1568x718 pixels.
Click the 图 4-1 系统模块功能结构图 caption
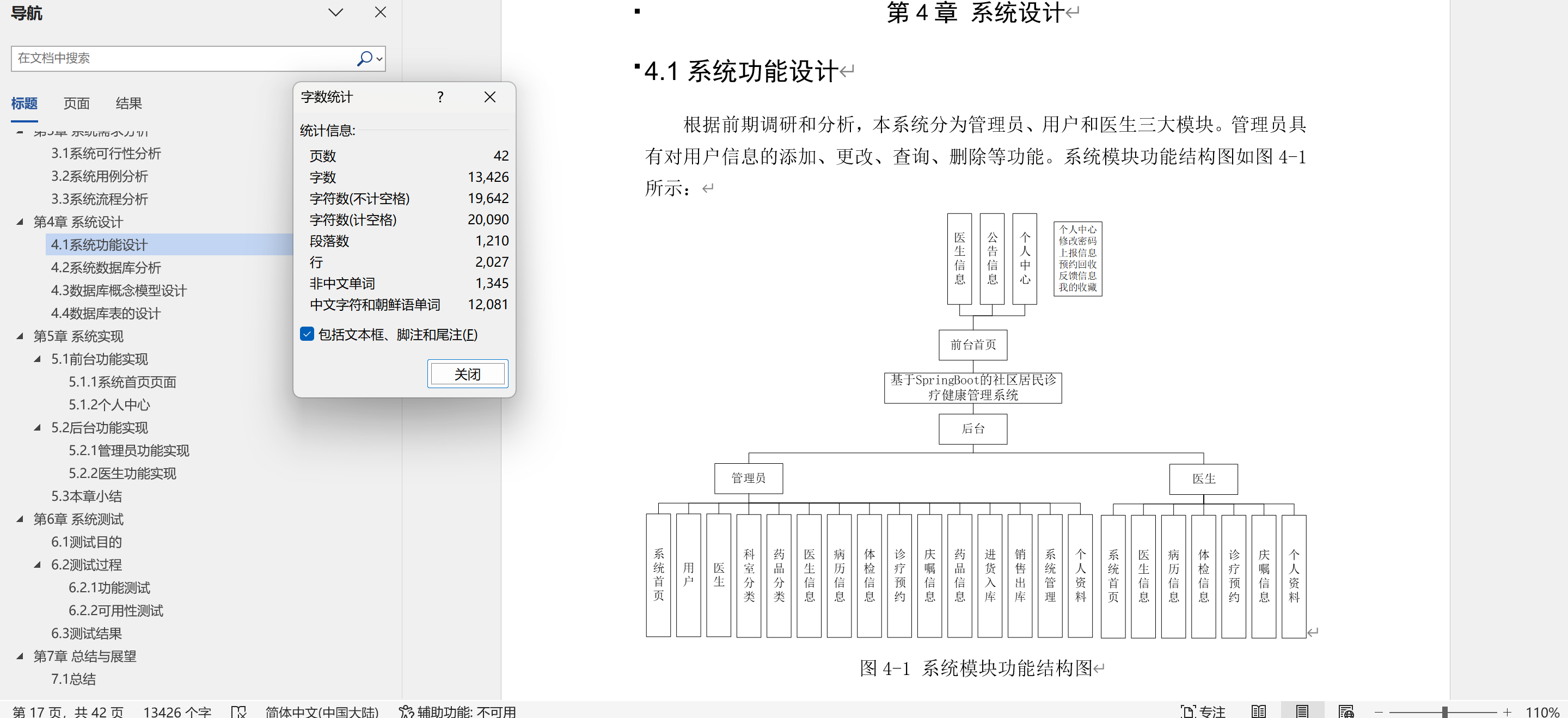pos(976,668)
